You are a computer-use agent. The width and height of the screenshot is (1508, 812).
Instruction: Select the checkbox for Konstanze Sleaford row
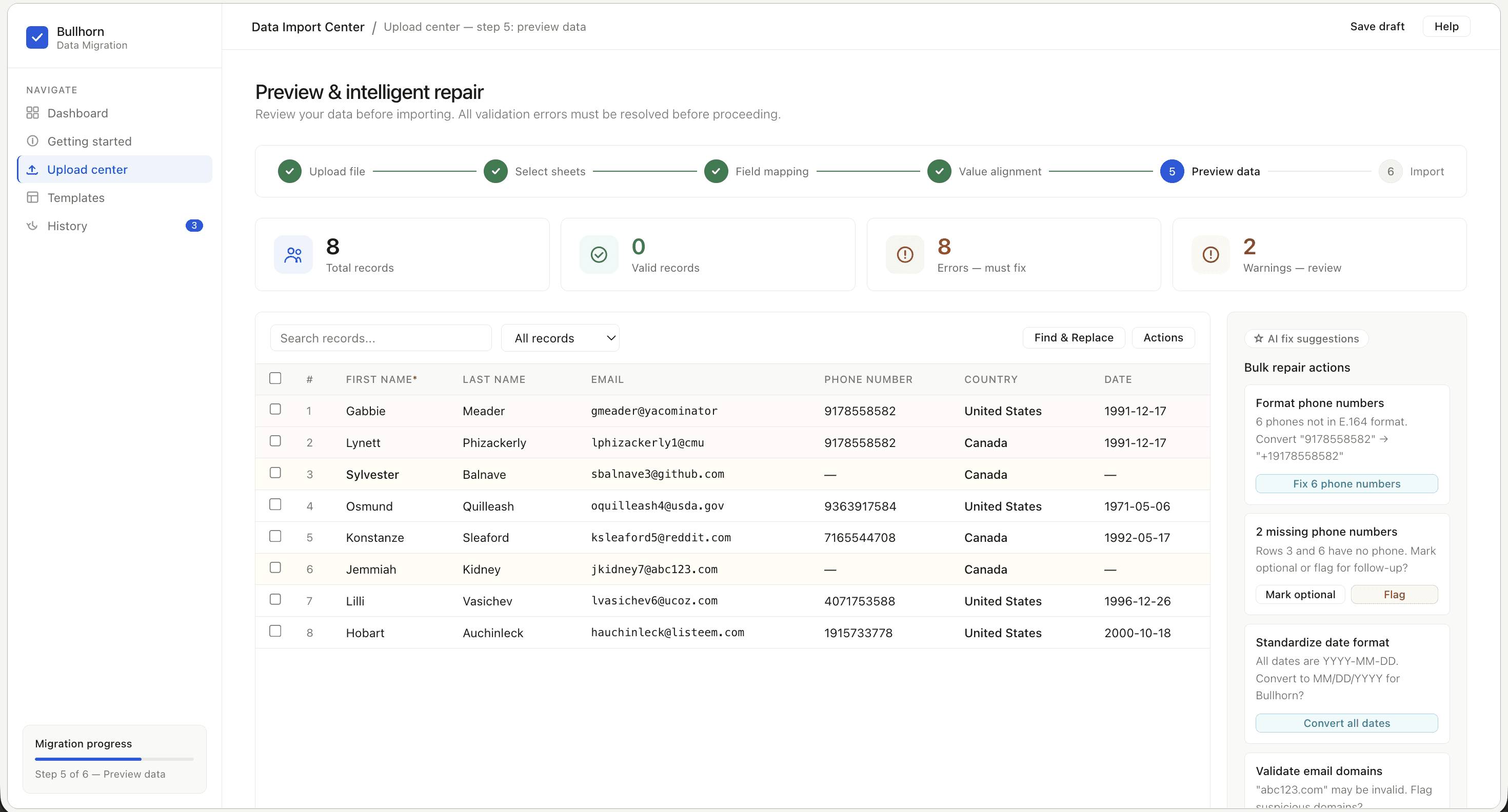(275, 536)
